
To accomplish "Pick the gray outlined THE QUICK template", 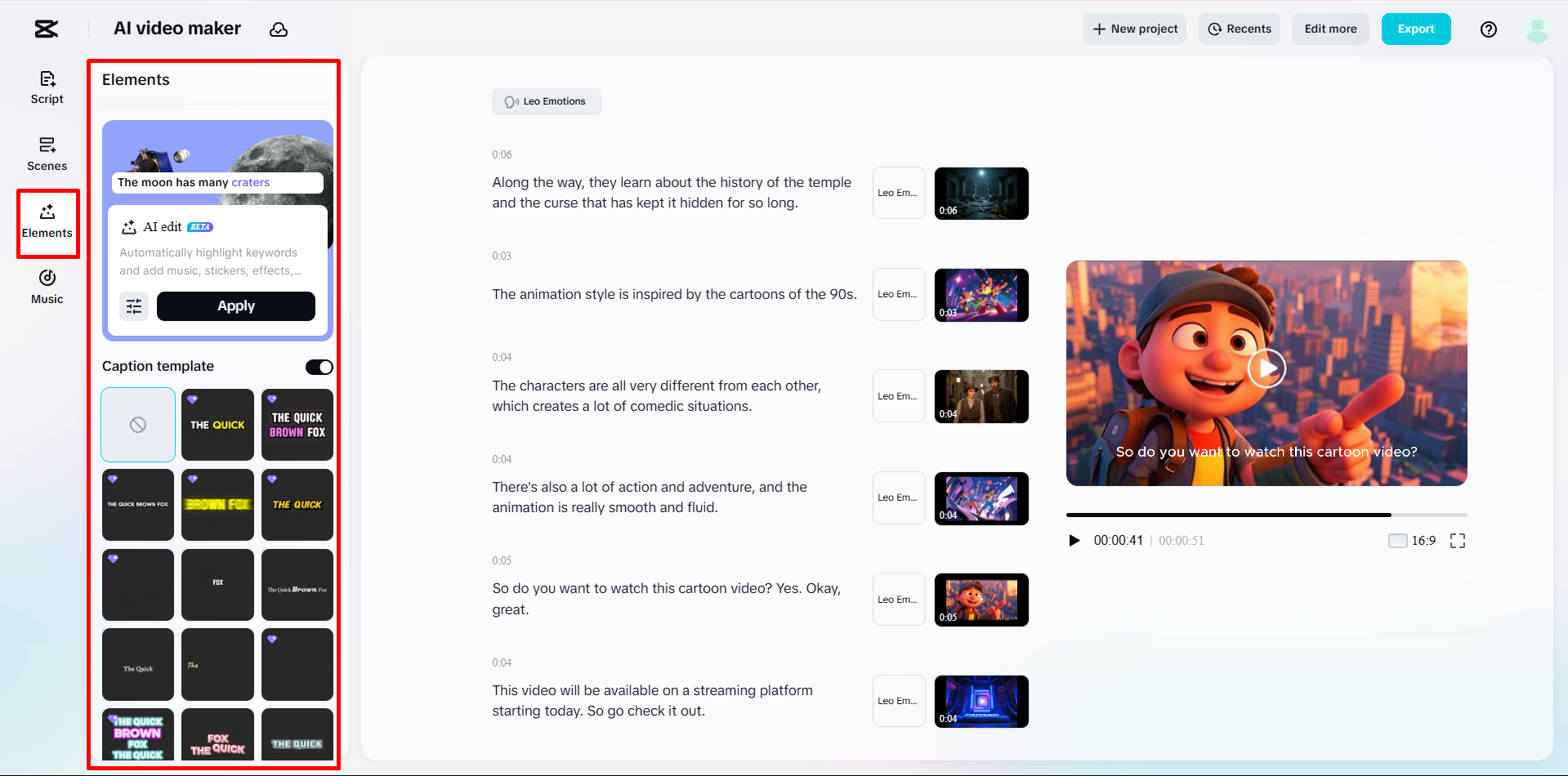I will 297,735.
